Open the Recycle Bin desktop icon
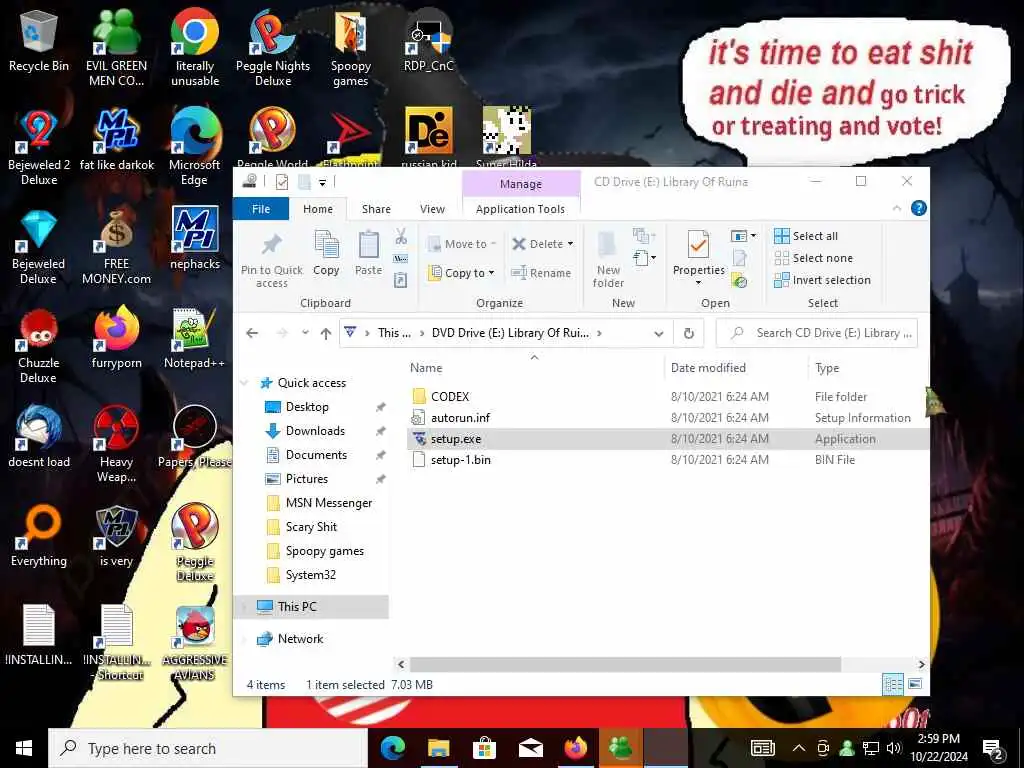This screenshot has height=768, width=1024. (x=39, y=41)
